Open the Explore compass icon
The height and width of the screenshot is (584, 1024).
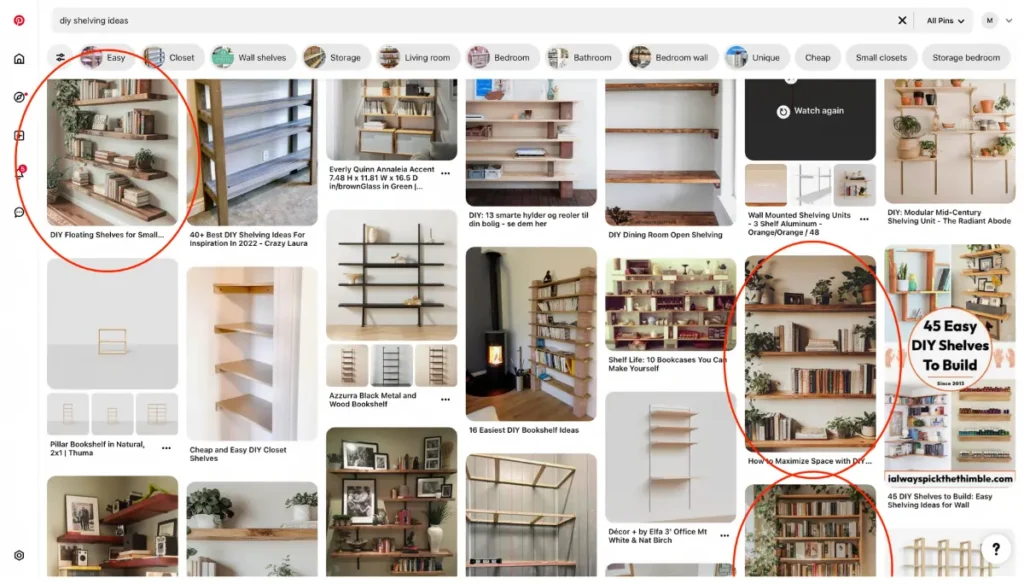[x=19, y=97]
